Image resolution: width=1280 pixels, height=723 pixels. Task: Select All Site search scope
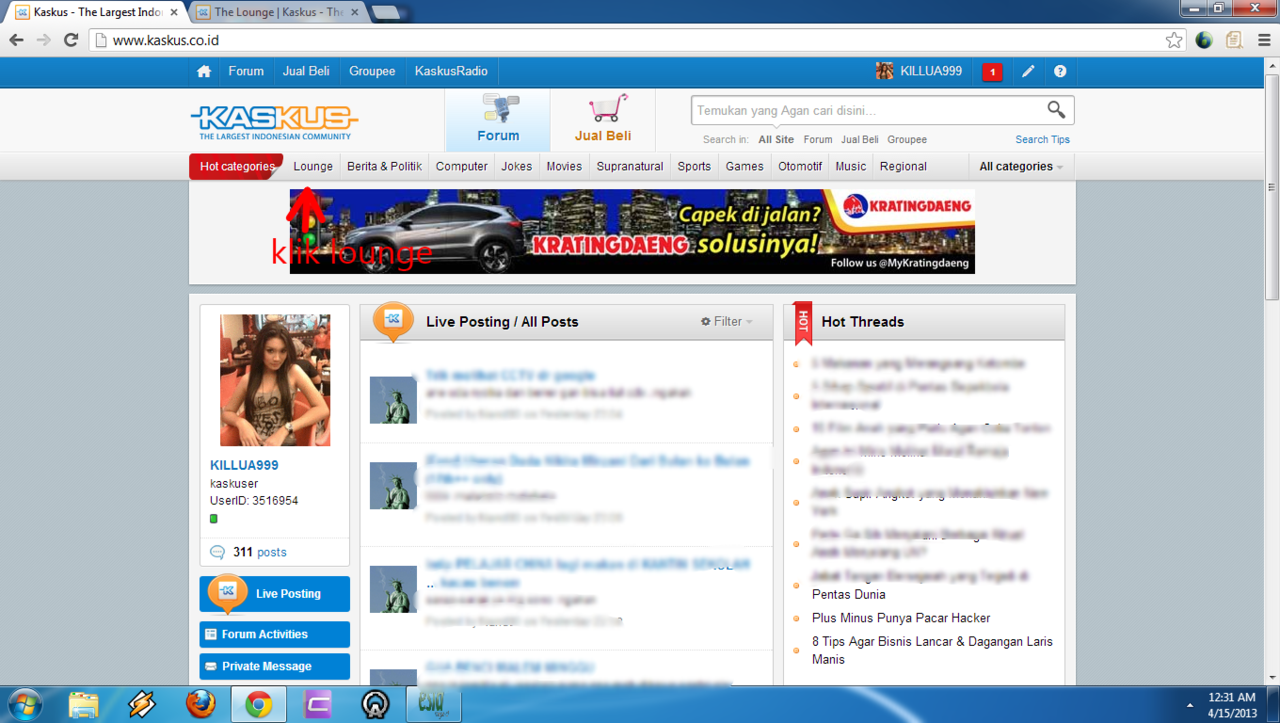pyautogui.click(x=776, y=140)
